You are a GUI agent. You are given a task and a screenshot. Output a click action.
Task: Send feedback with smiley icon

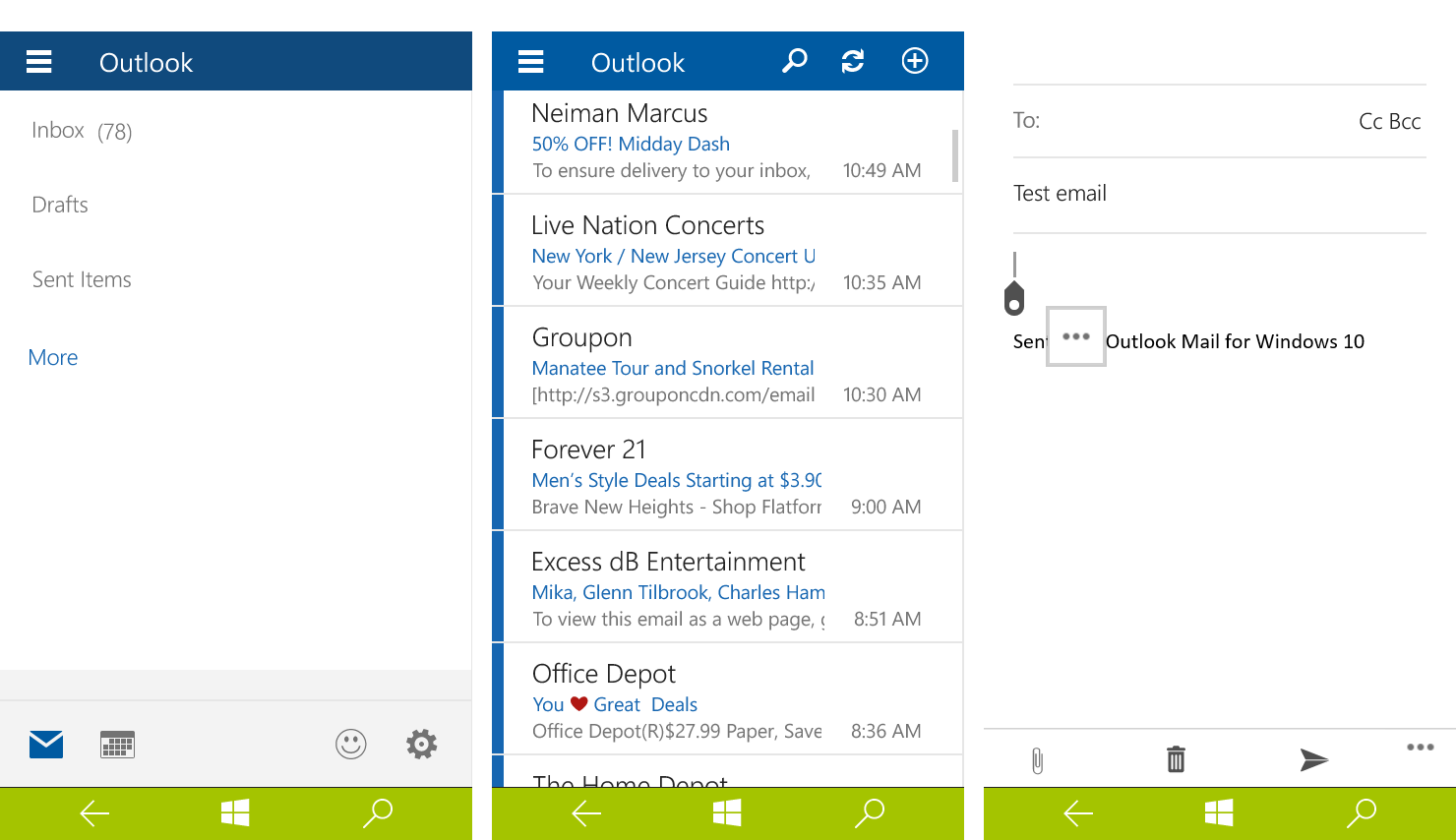pyautogui.click(x=351, y=745)
